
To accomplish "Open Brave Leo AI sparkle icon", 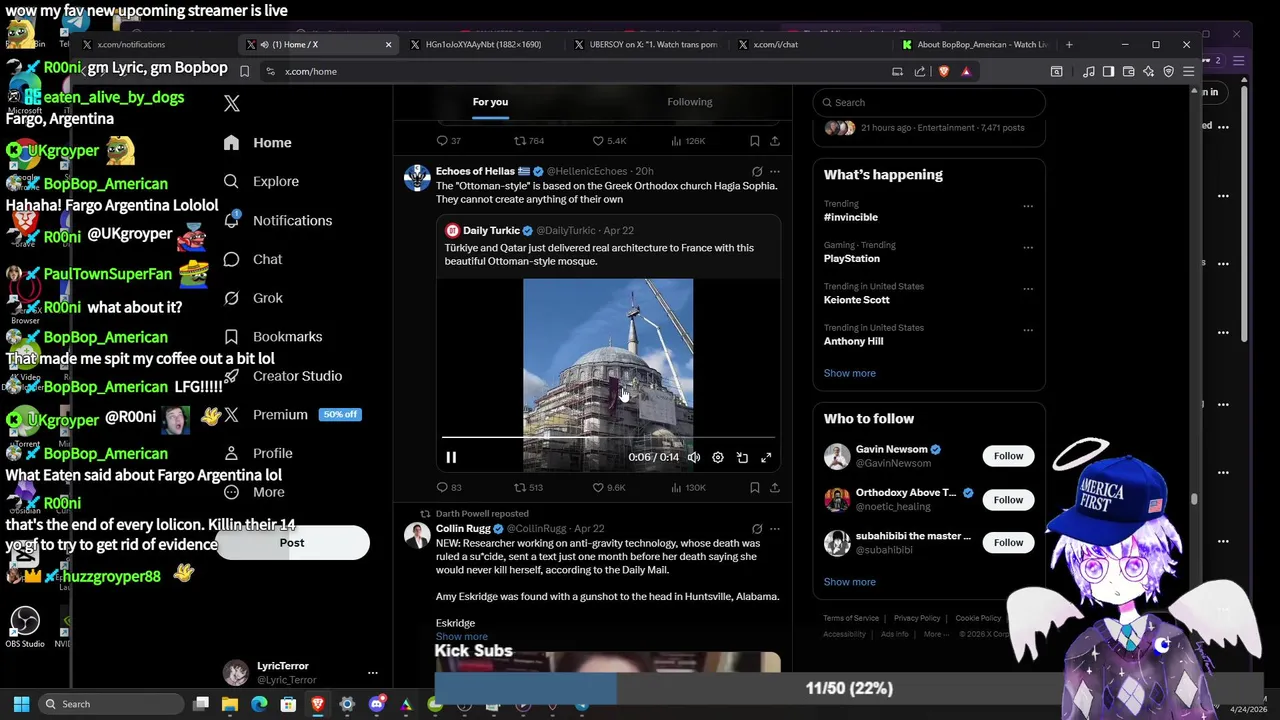I will click(1148, 71).
